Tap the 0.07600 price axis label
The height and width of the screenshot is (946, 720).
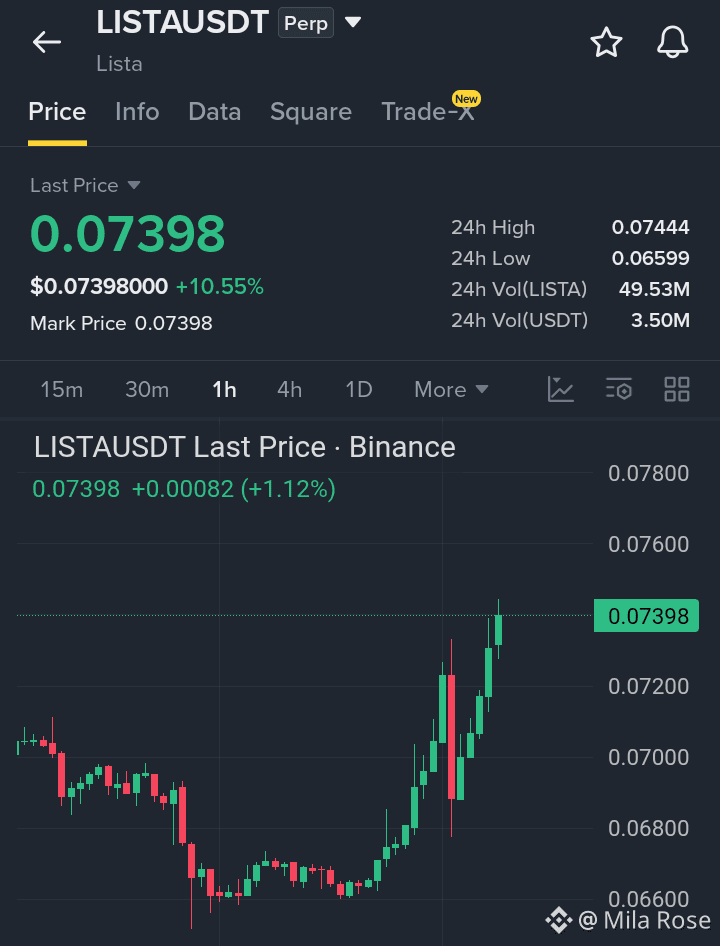[649, 544]
